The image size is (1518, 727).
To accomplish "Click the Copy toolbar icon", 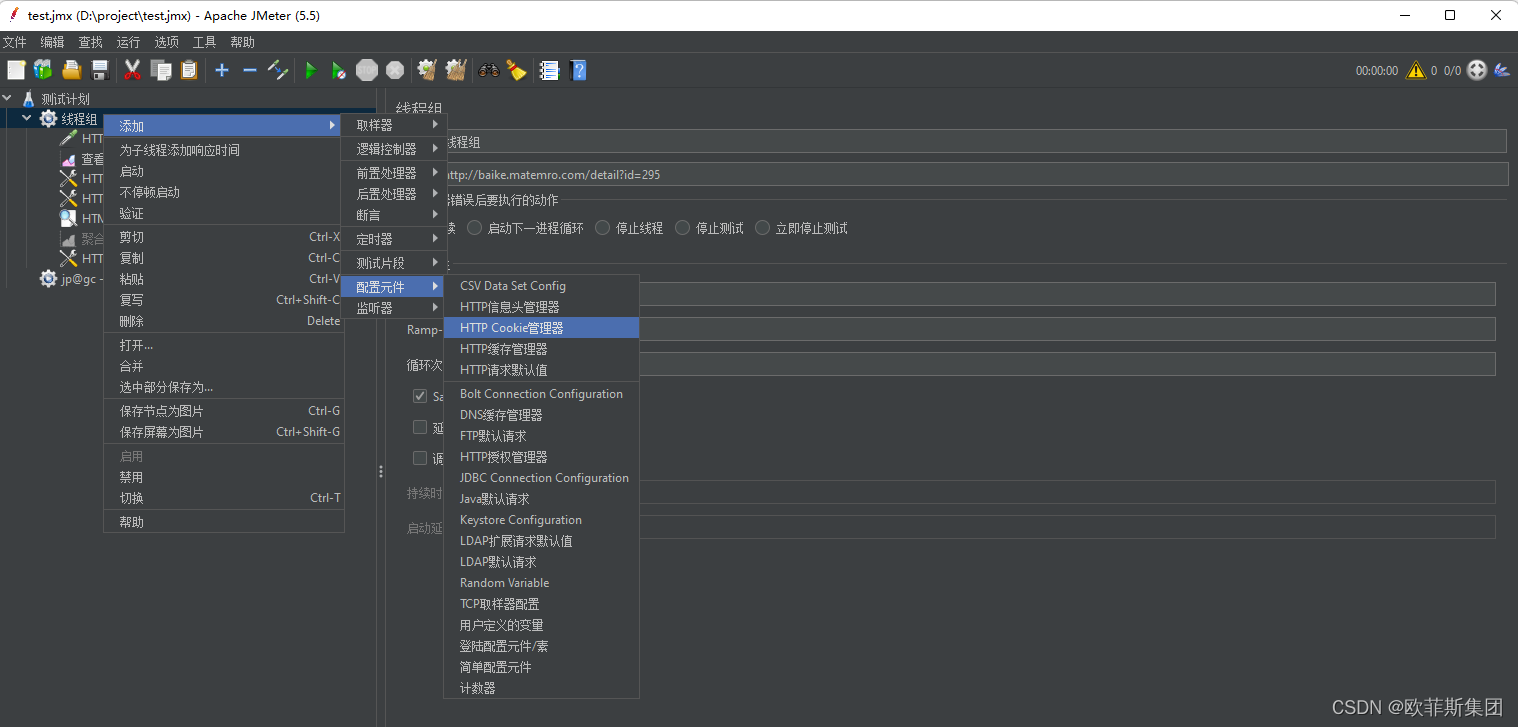I will tap(160, 70).
